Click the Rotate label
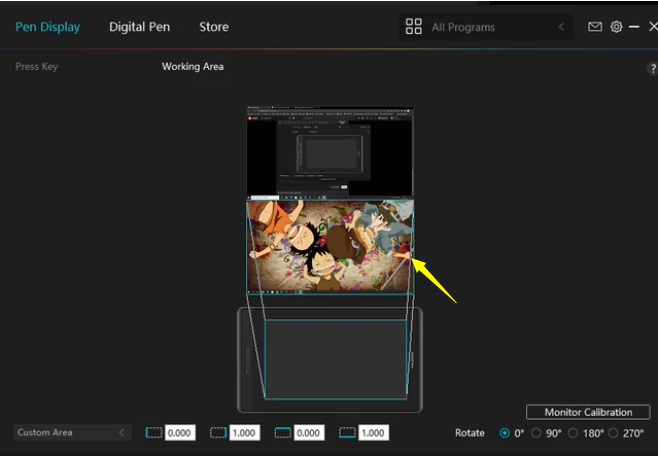 click(x=470, y=433)
